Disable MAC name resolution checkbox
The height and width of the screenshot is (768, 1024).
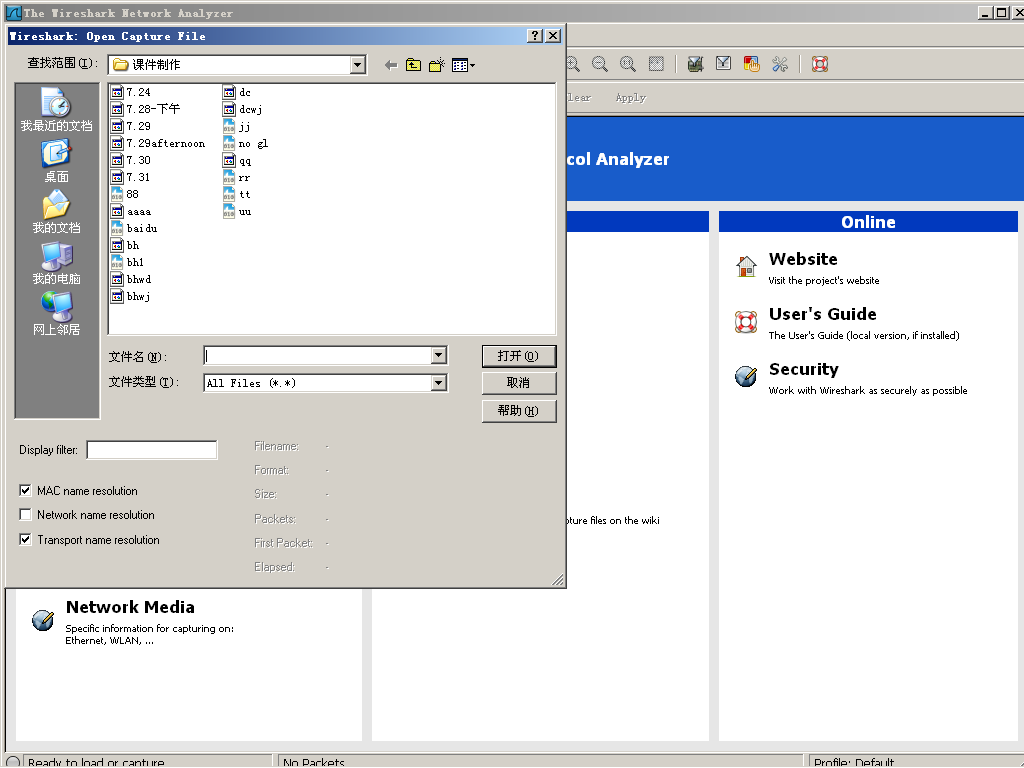click(25, 490)
